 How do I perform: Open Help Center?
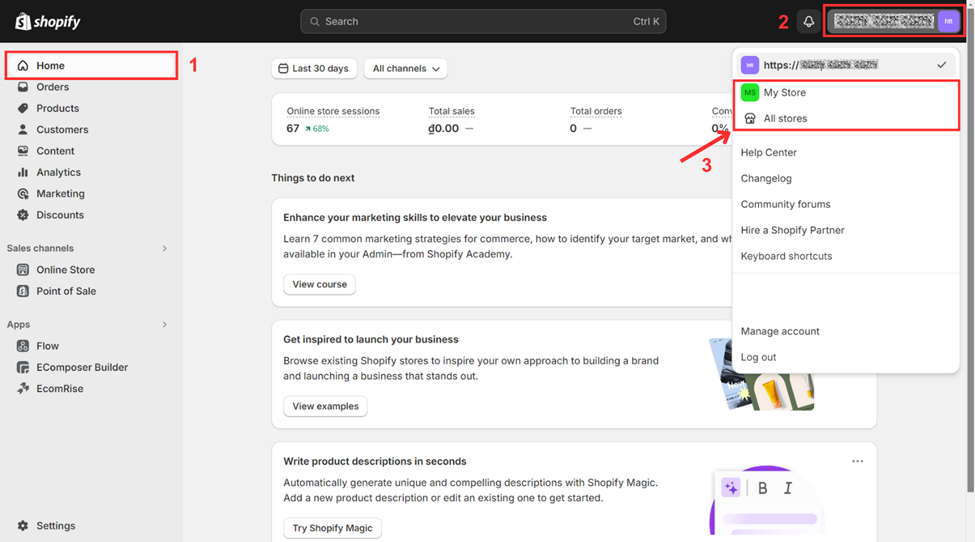tap(769, 152)
